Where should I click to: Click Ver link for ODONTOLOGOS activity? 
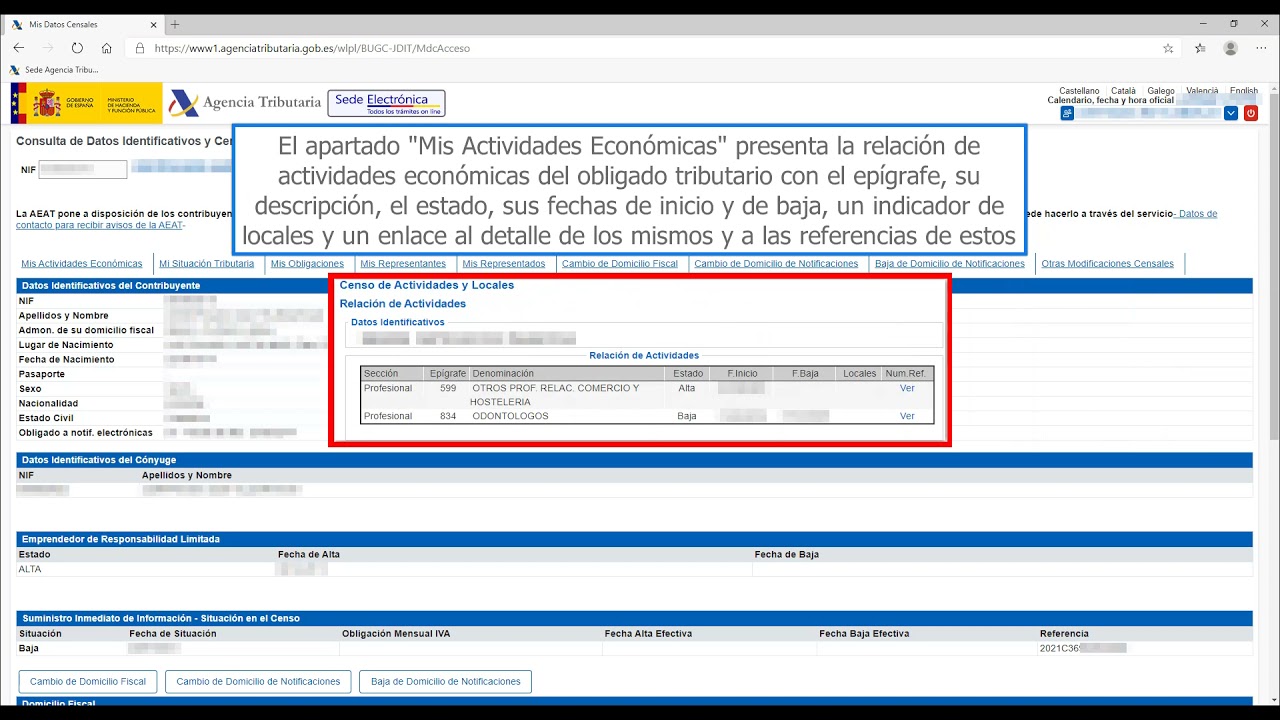pyautogui.click(x=907, y=416)
